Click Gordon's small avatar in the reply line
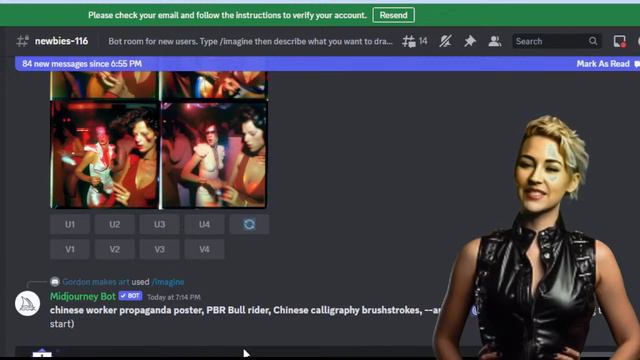 [x=55, y=282]
